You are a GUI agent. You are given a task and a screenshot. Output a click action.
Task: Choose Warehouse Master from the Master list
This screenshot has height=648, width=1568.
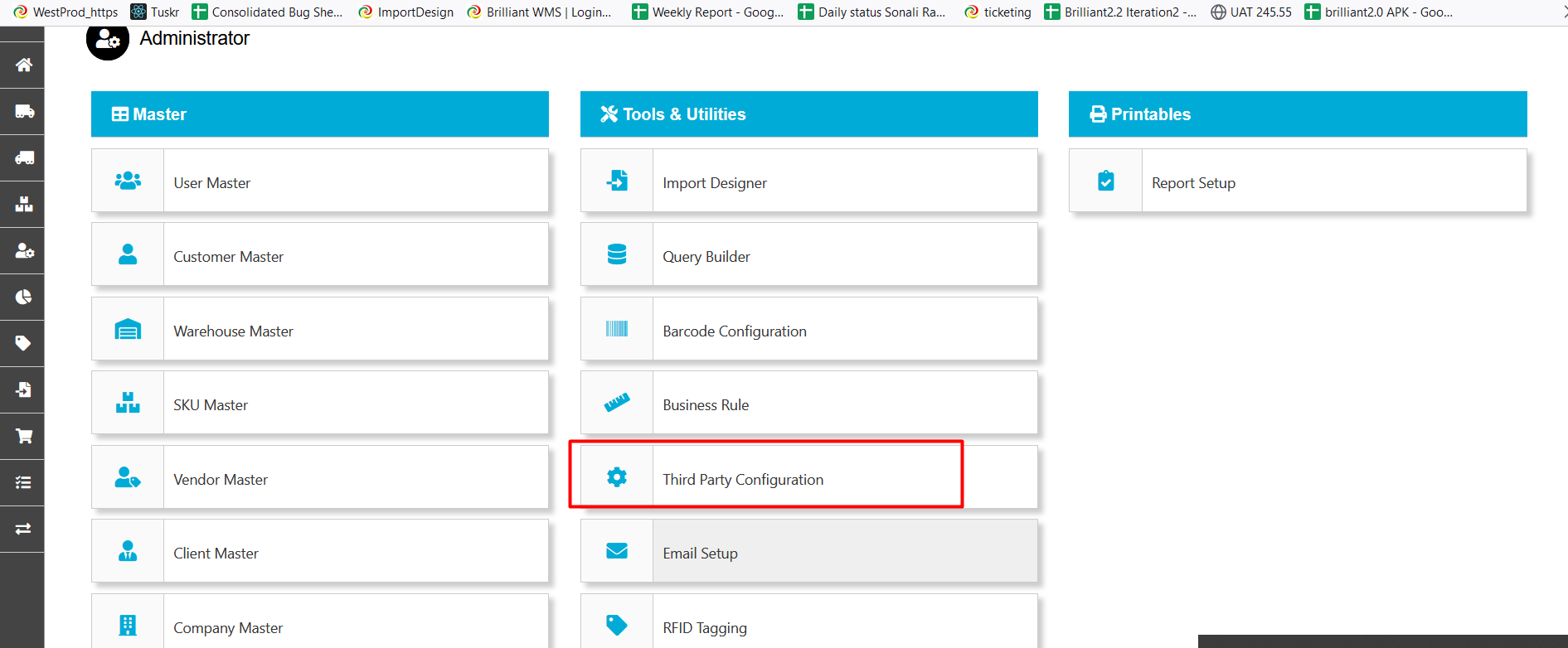[233, 331]
